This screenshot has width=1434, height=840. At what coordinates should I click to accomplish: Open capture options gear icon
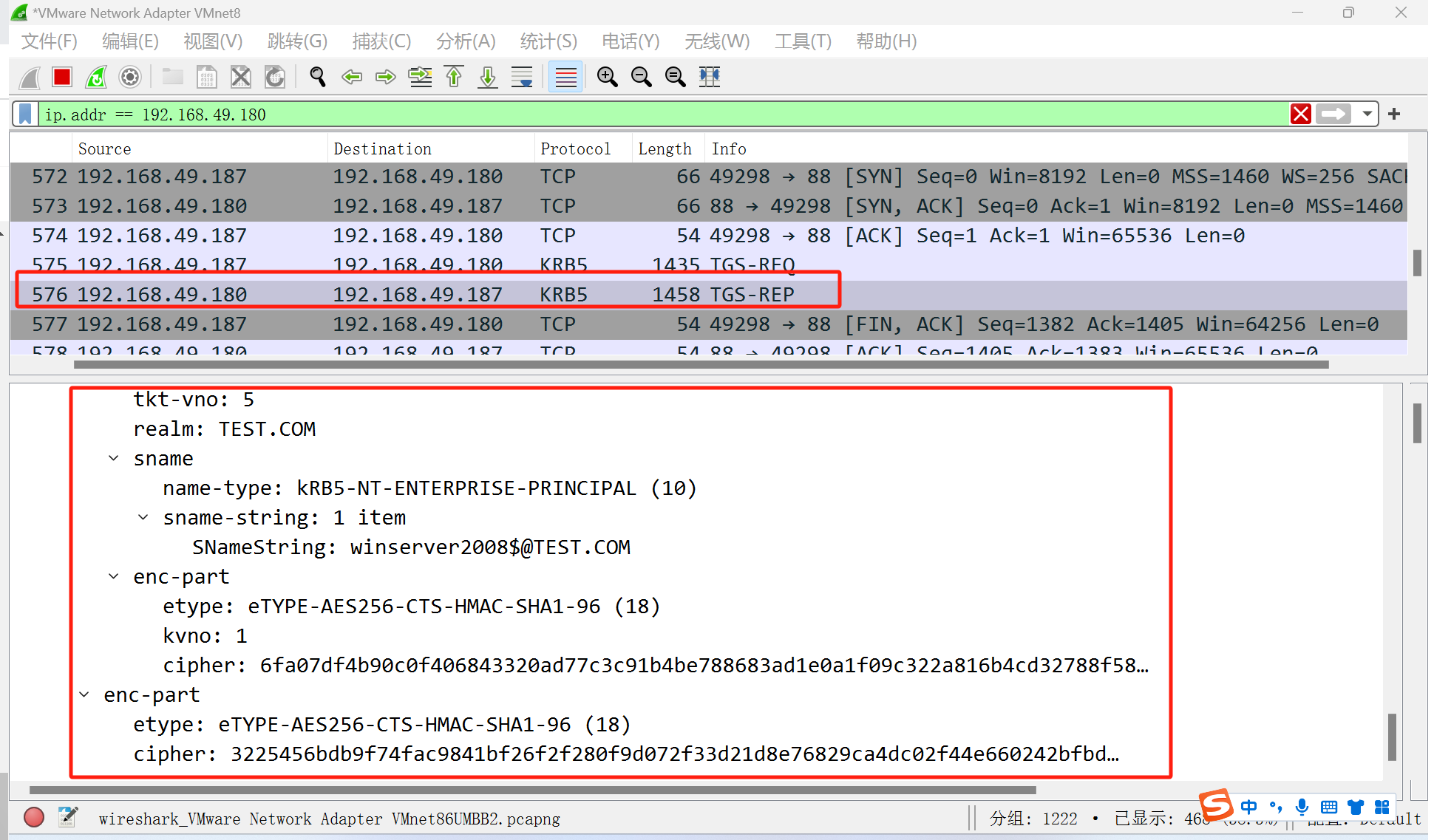point(130,77)
